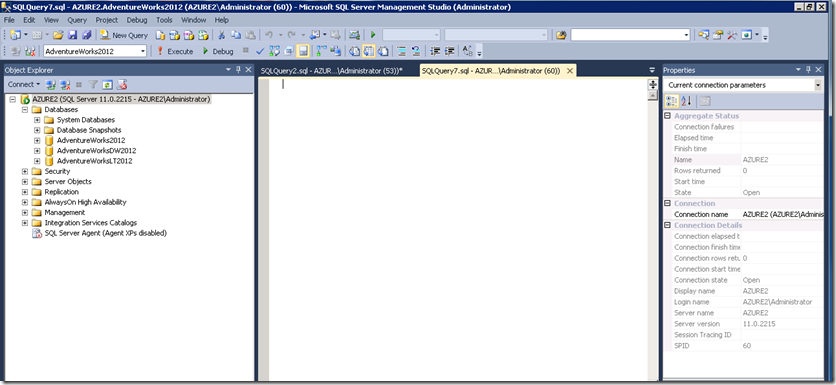Select Results to File icon

coord(382,52)
